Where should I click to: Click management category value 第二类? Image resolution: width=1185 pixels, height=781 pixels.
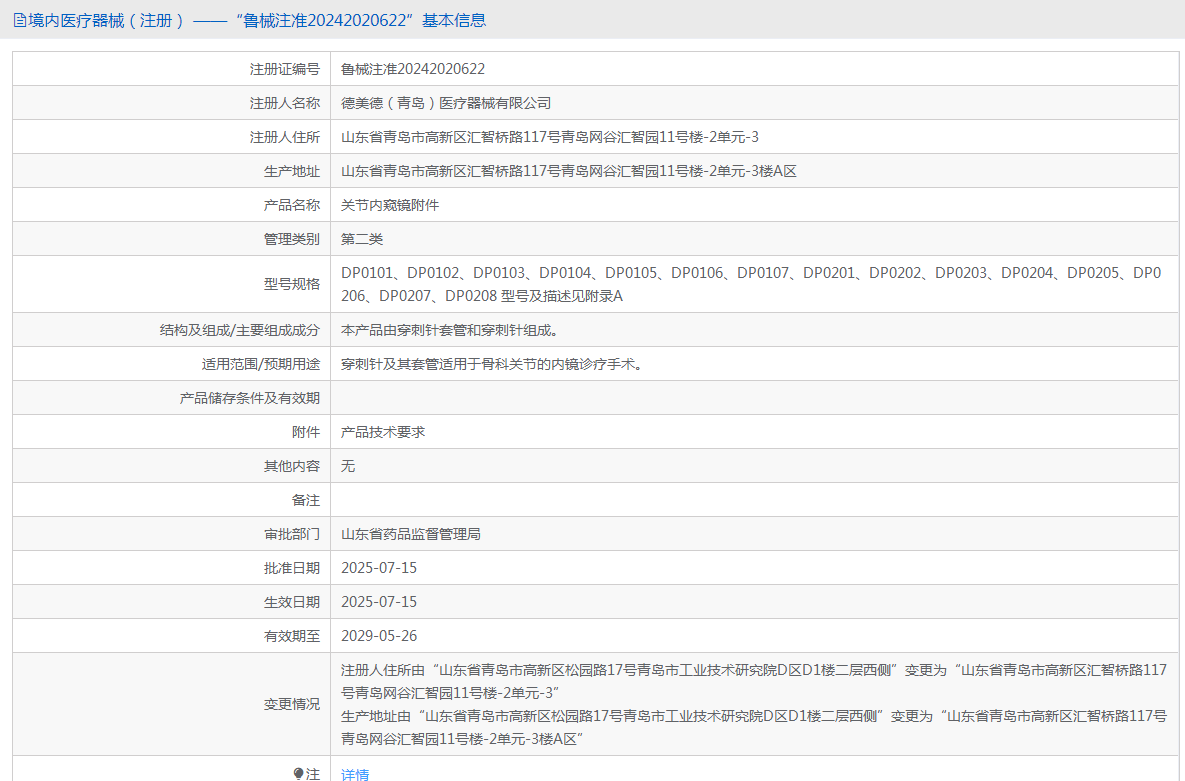point(362,239)
